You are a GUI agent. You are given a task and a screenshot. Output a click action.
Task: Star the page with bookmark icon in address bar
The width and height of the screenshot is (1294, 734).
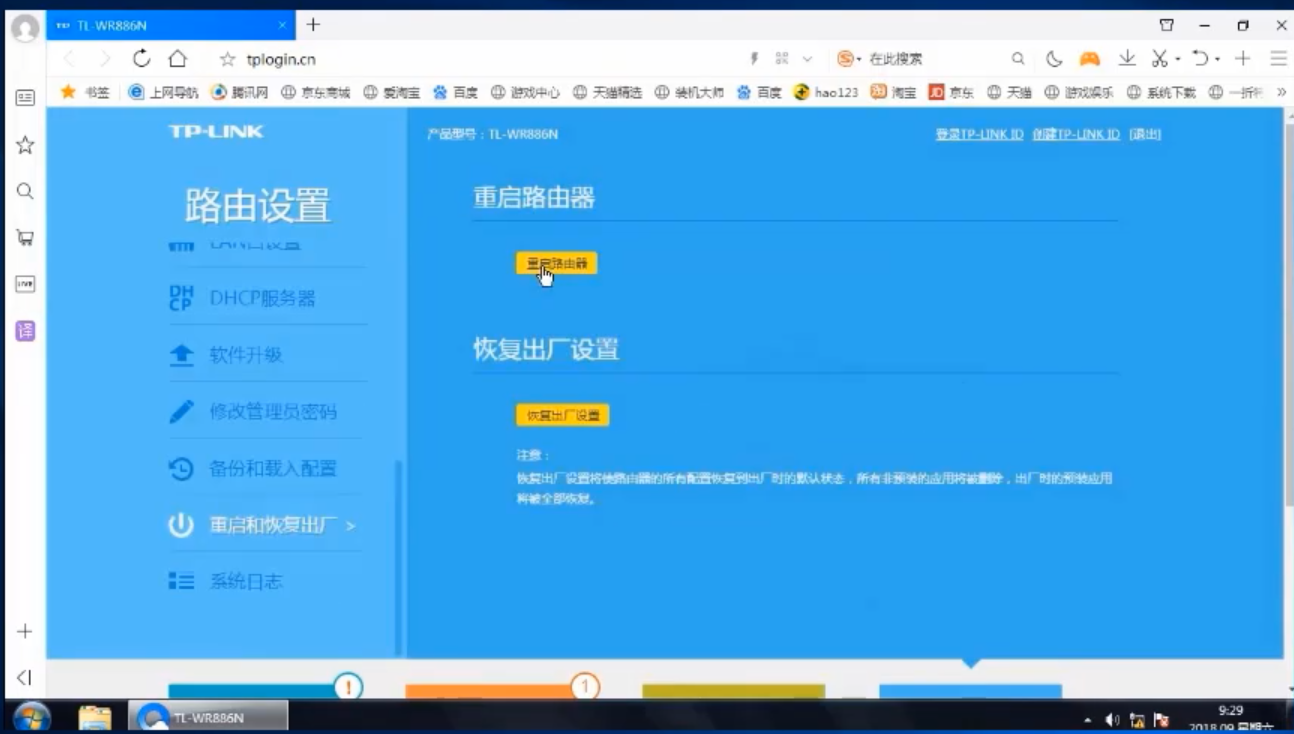(x=227, y=59)
